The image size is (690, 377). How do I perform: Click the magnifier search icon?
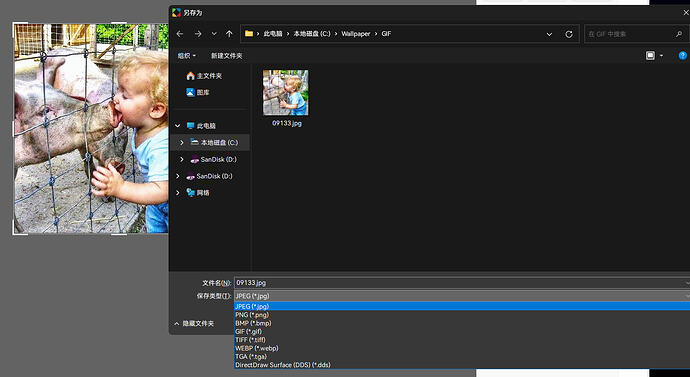(679, 34)
